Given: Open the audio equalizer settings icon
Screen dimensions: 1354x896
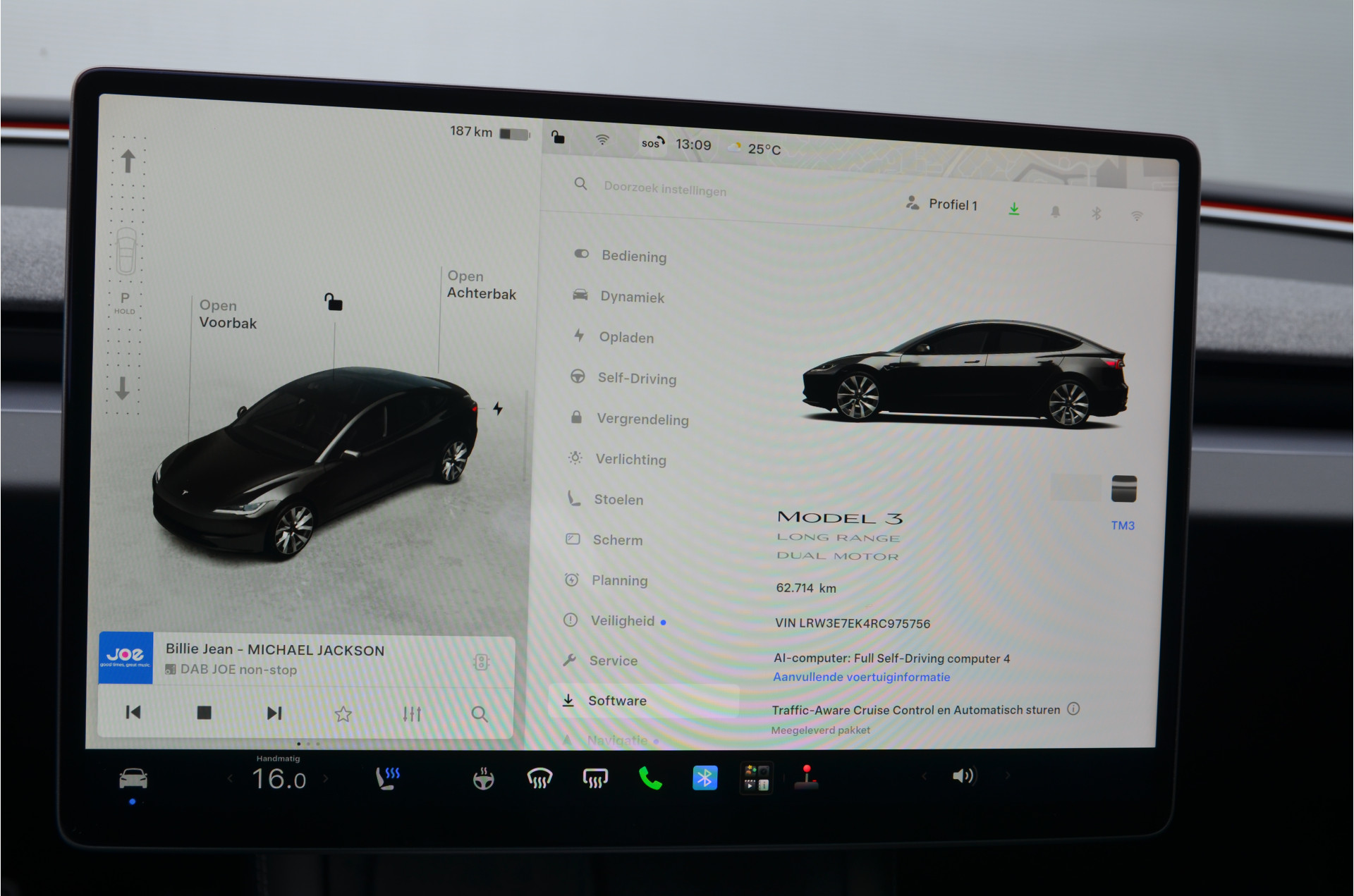Looking at the screenshot, I should [412, 714].
